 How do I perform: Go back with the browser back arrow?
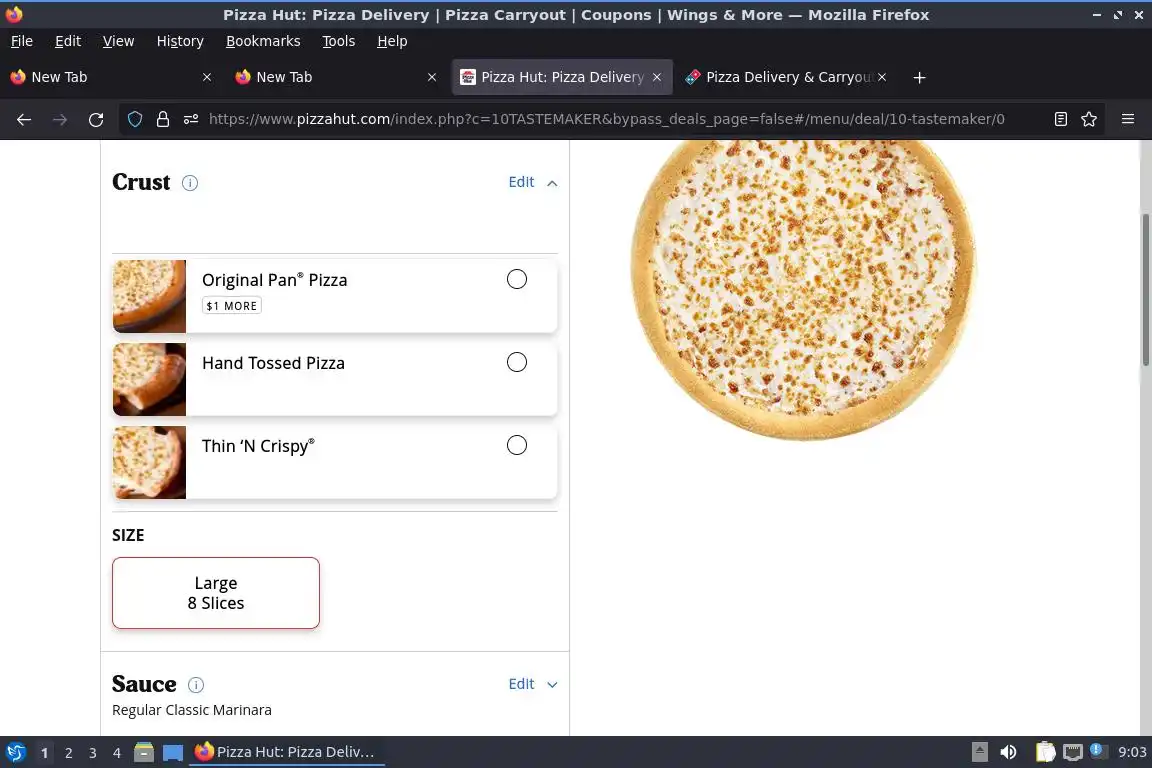tap(24, 119)
